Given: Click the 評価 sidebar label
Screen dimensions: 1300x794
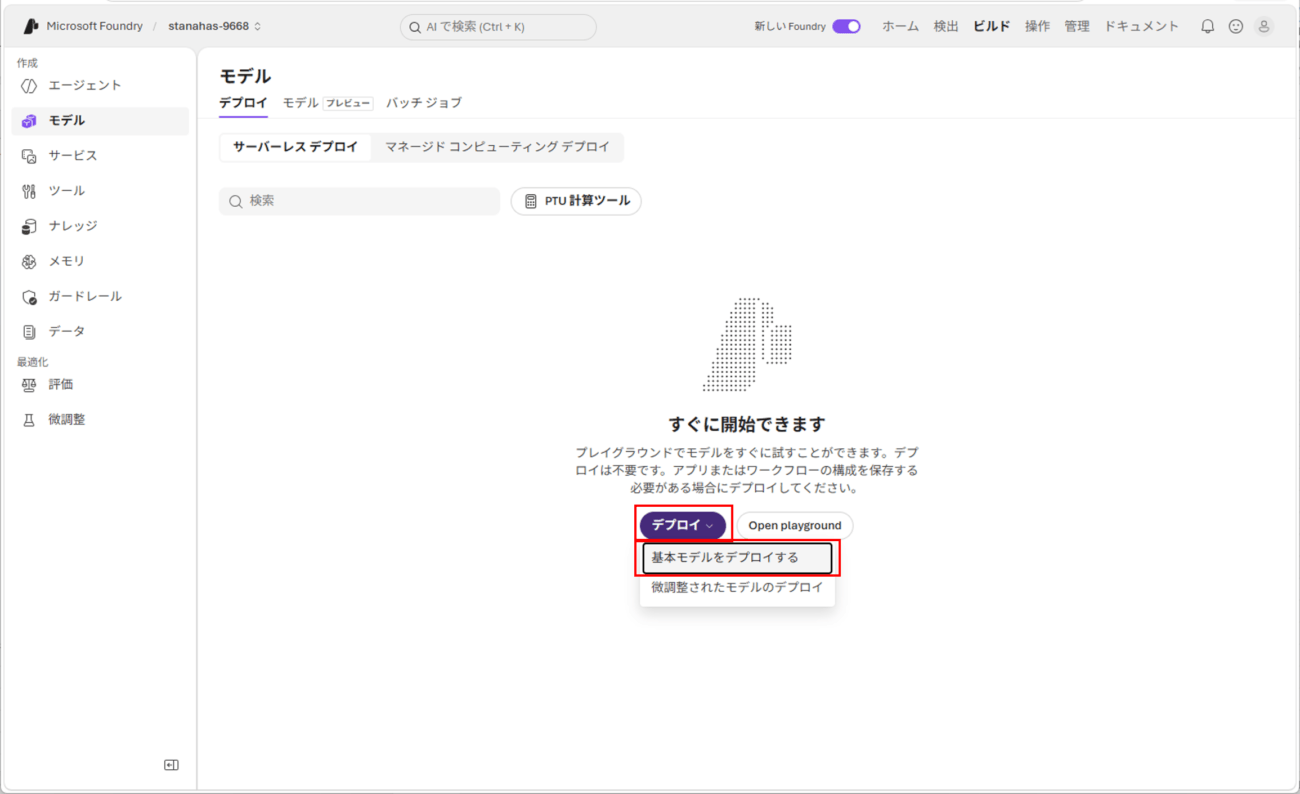Looking at the screenshot, I should (61, 385).
